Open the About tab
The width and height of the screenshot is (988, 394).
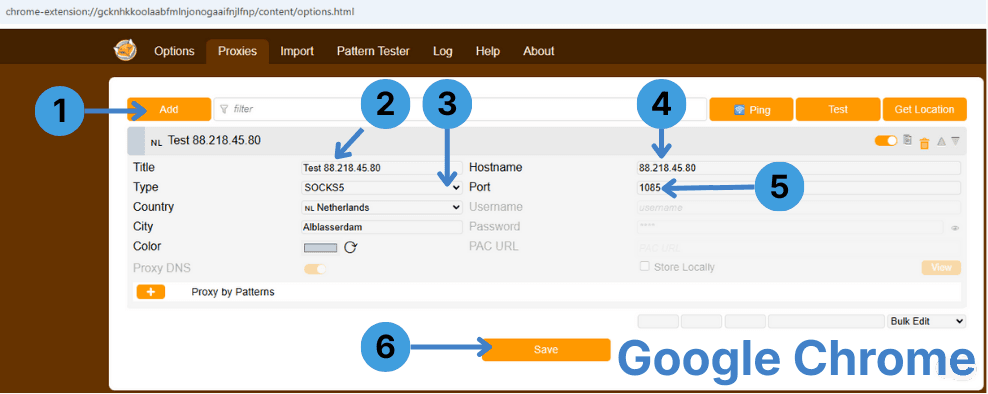(539, 51)
